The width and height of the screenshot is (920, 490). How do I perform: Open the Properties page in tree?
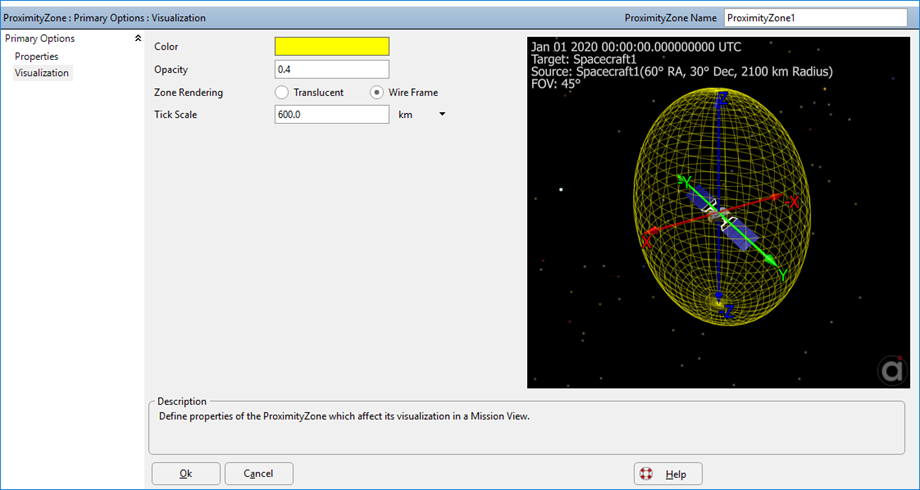click(x=36, y=56)
